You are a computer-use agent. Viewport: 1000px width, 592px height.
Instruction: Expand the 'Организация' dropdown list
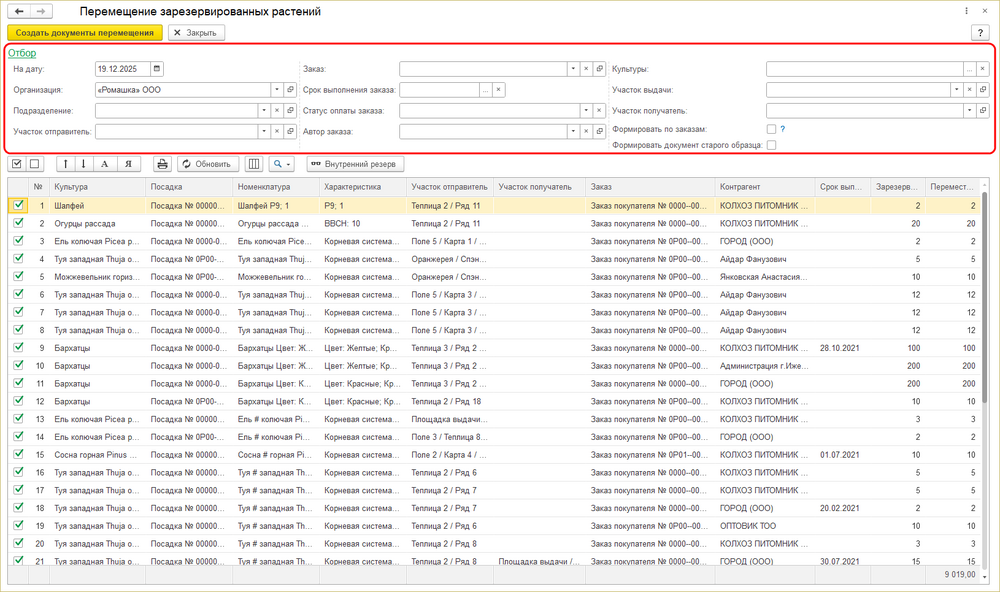[264, 90]
